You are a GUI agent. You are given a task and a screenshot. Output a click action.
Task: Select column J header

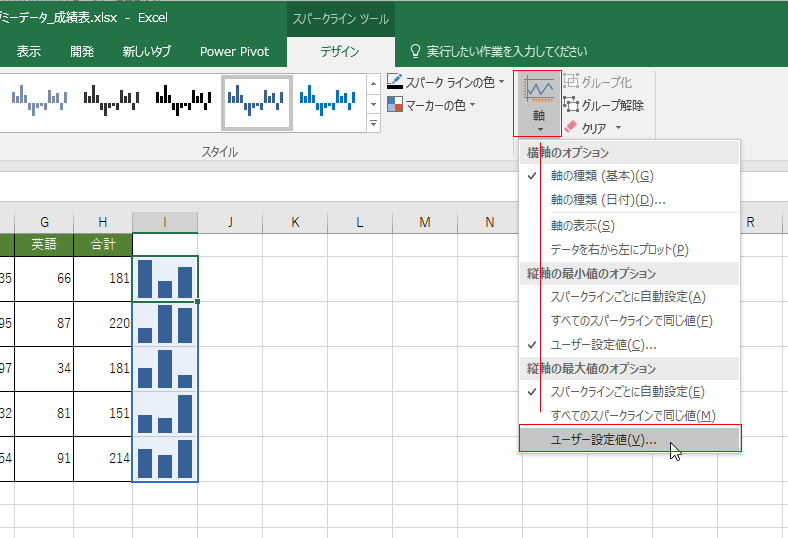coord(229,222)
